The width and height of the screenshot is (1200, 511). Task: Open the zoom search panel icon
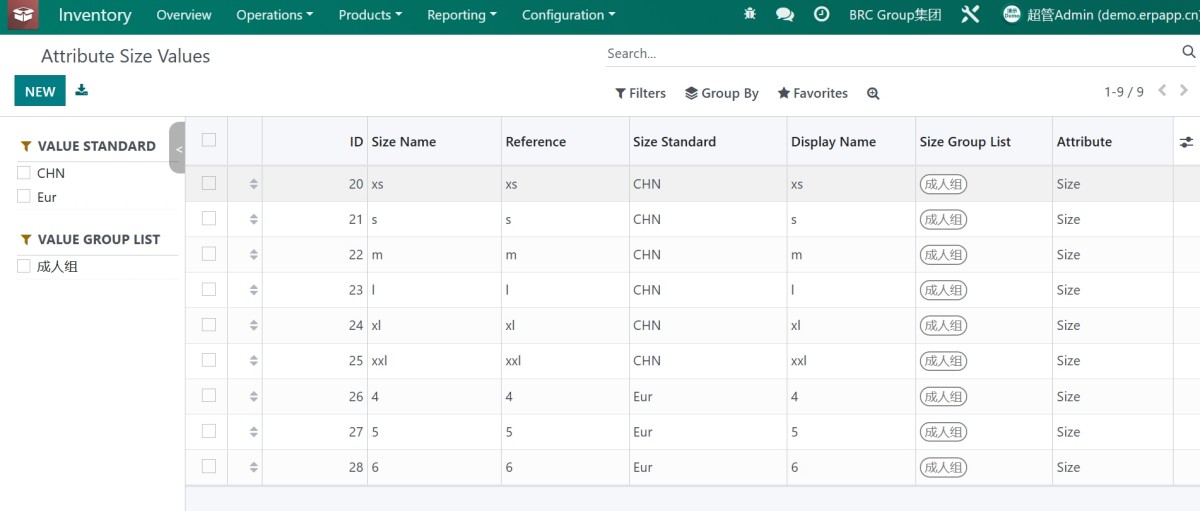(x=873, y=93)
